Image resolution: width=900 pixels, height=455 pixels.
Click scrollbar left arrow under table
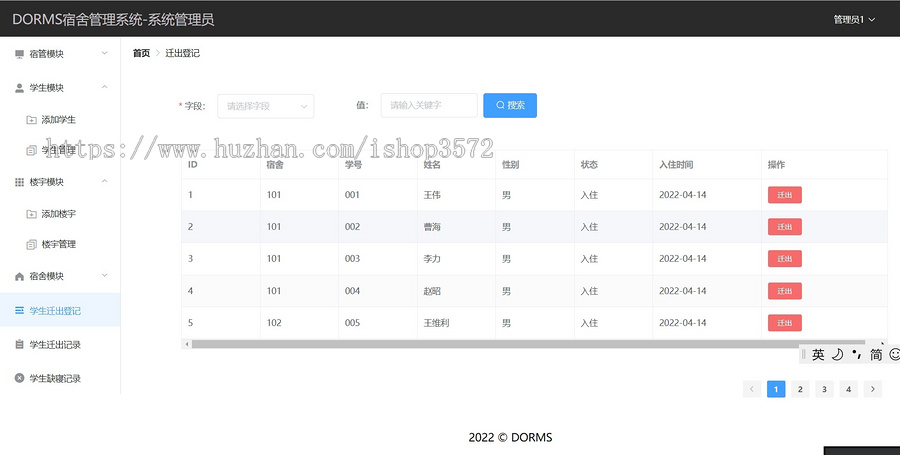pyautogui.click(x=187, y=344)
